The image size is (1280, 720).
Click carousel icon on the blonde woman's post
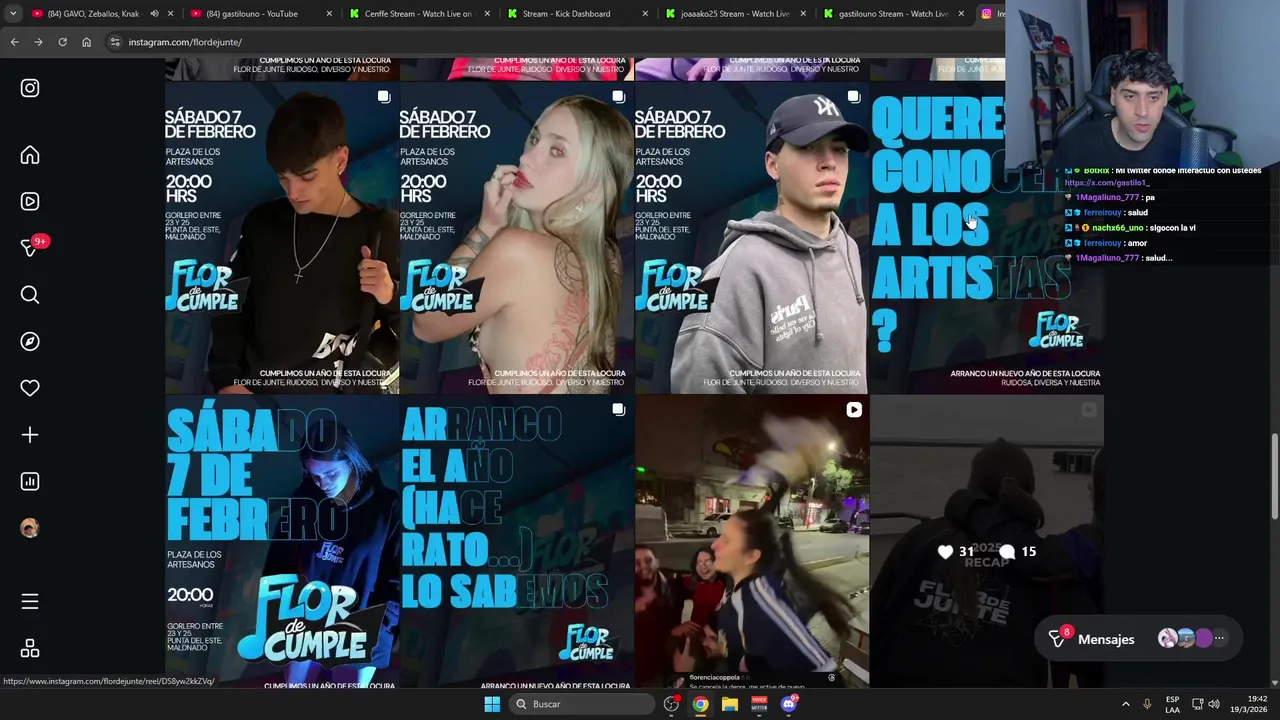pyautogui.click(x=618, y=97)
